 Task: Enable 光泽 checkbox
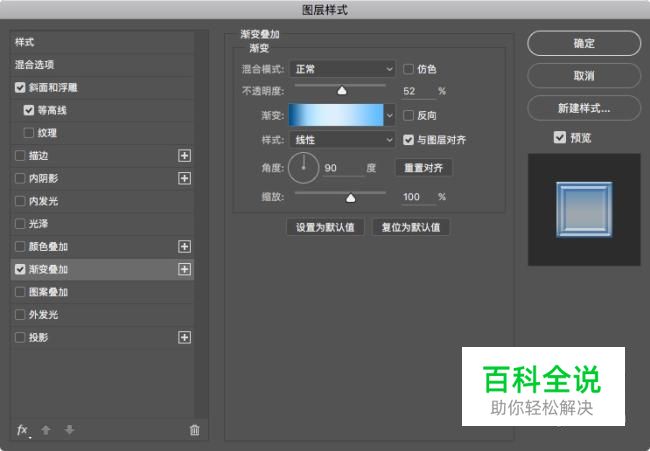20,224
